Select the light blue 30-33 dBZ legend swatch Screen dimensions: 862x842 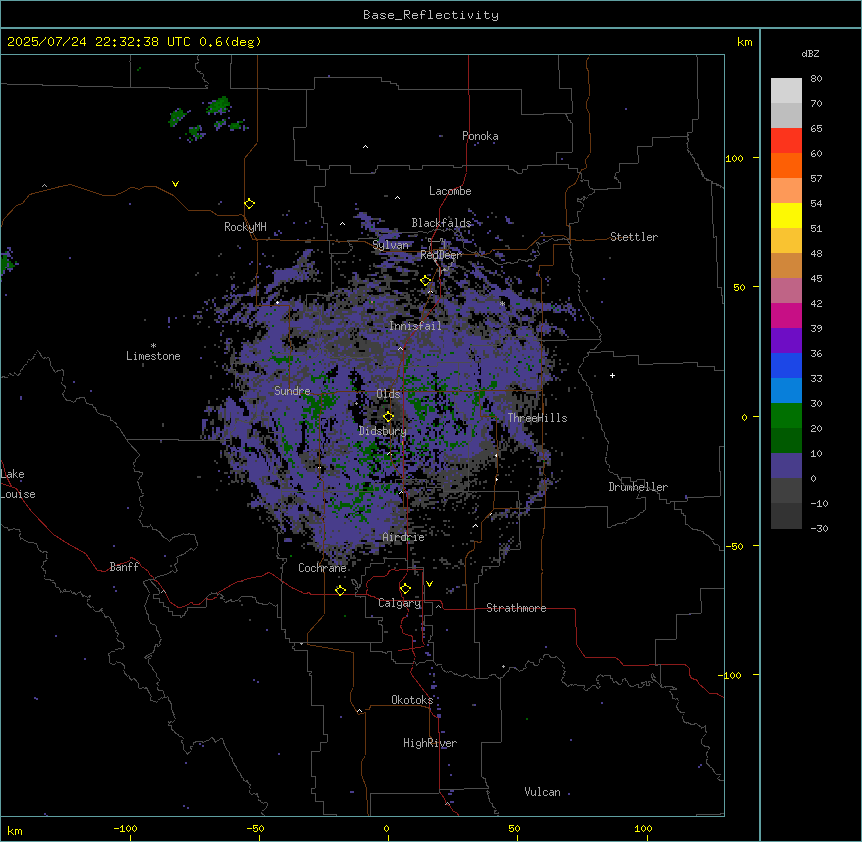pos(786,391)
